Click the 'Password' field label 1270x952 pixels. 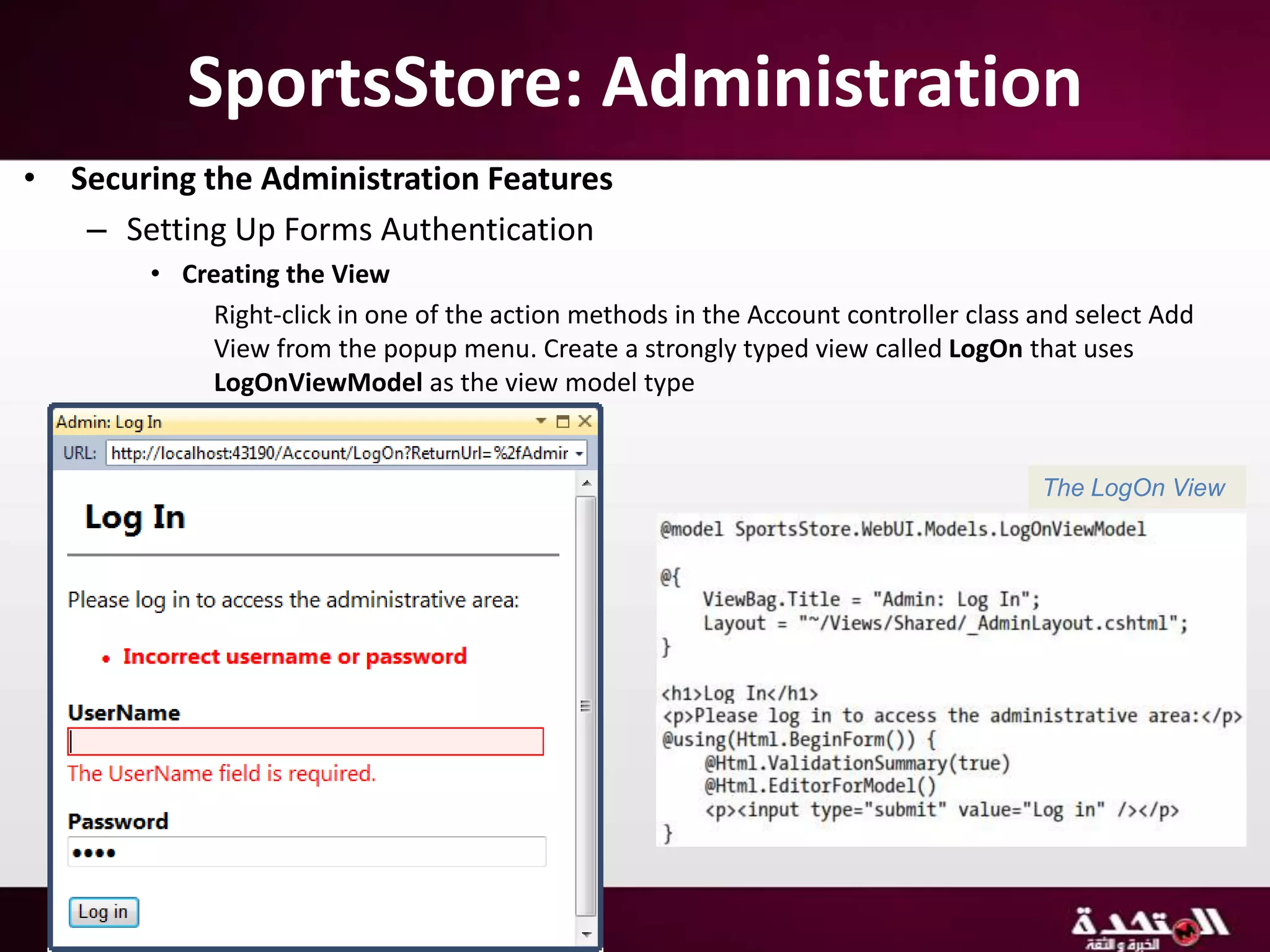118,822
